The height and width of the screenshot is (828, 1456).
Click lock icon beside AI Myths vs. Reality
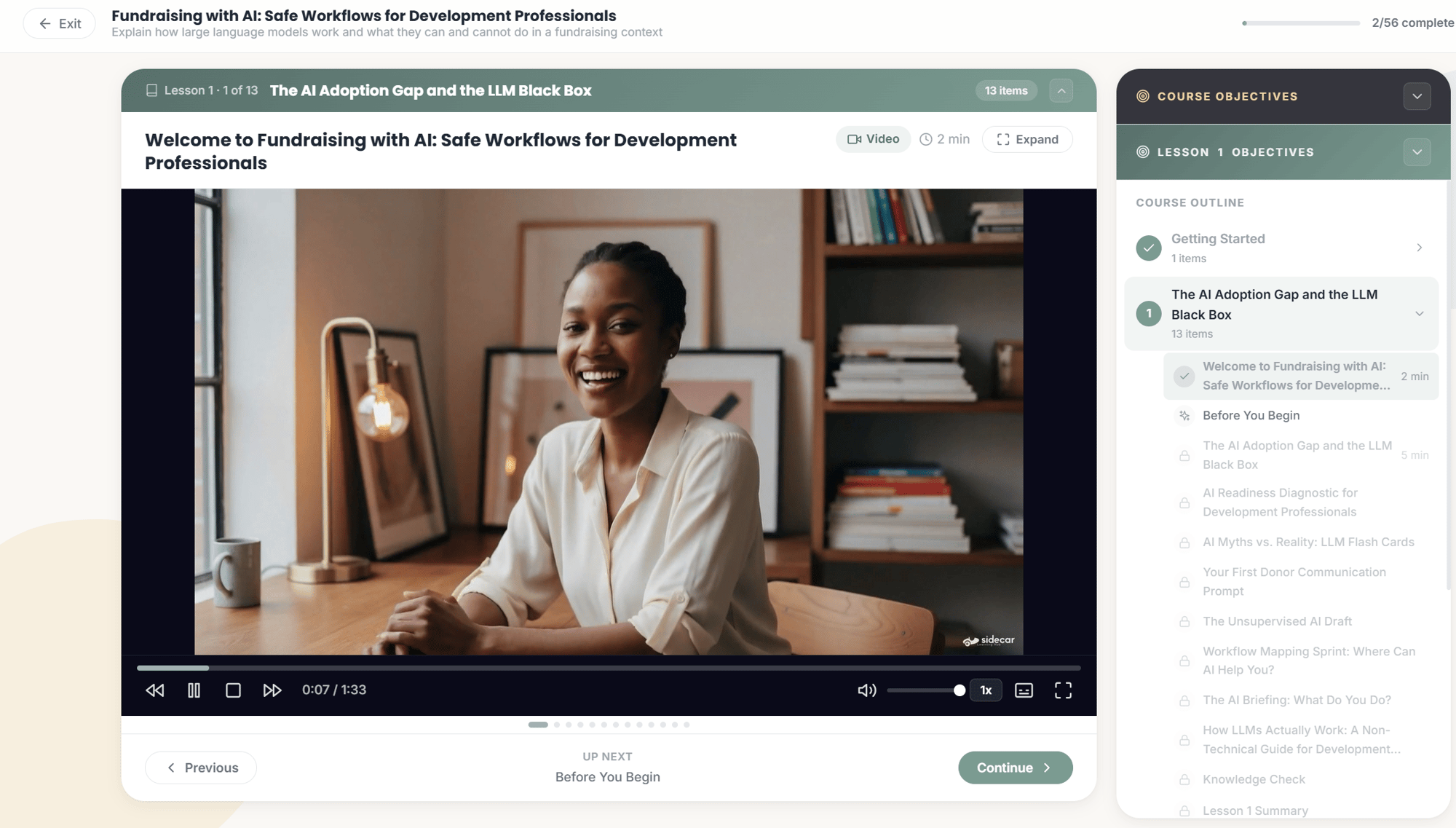pos(1184,543)
